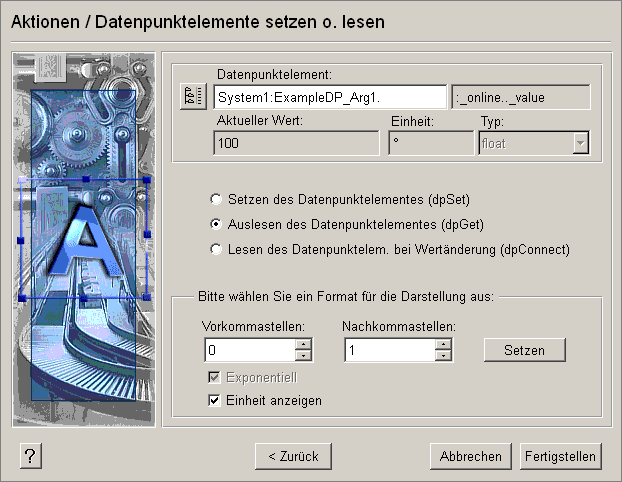Select Setzen des Datenpunktelementes (dpSet) option
The height and width of the screenshot is (482, 622).
point(214,199)
